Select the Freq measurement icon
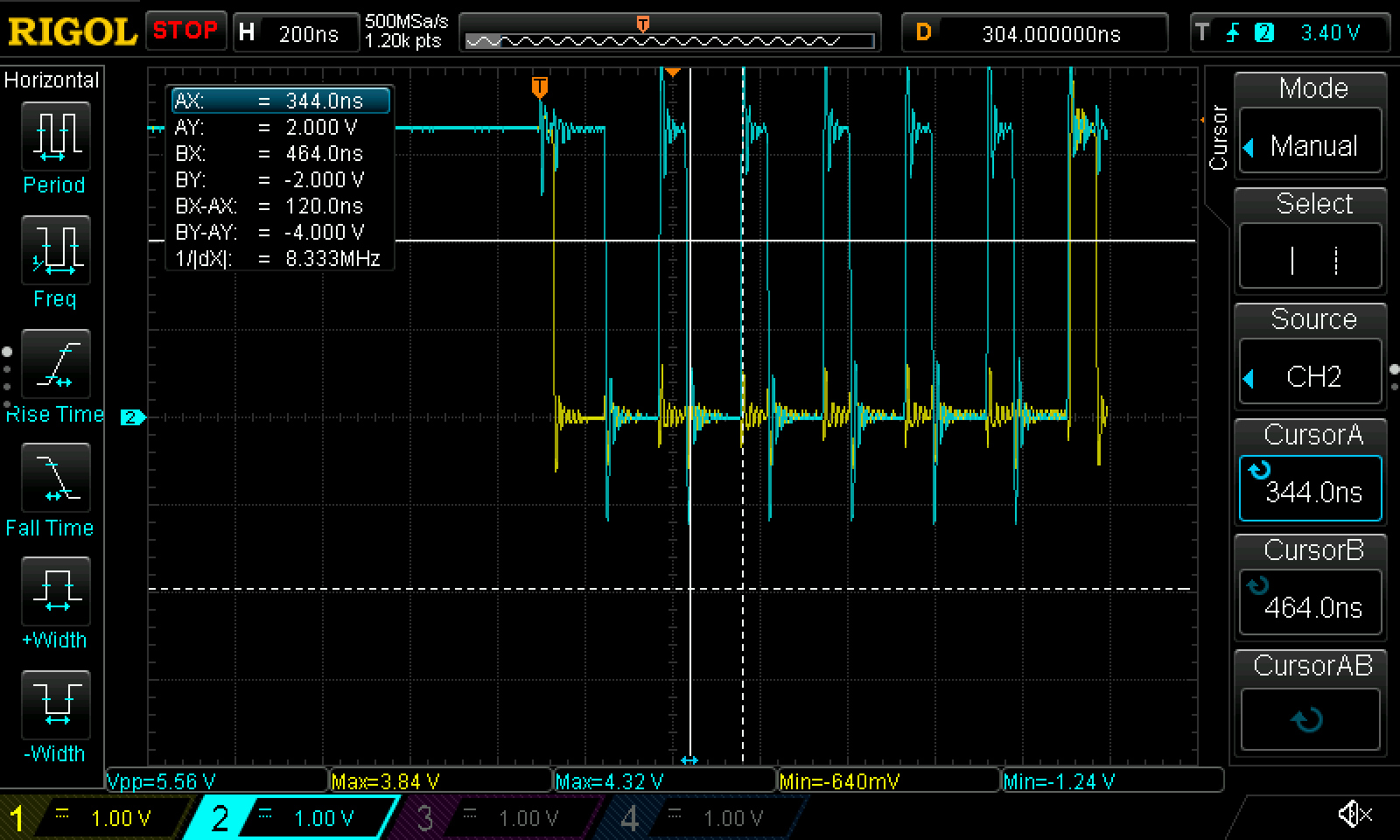This screenshot has width=1400, height=840. pyautogui.click(x=54, y=250)
